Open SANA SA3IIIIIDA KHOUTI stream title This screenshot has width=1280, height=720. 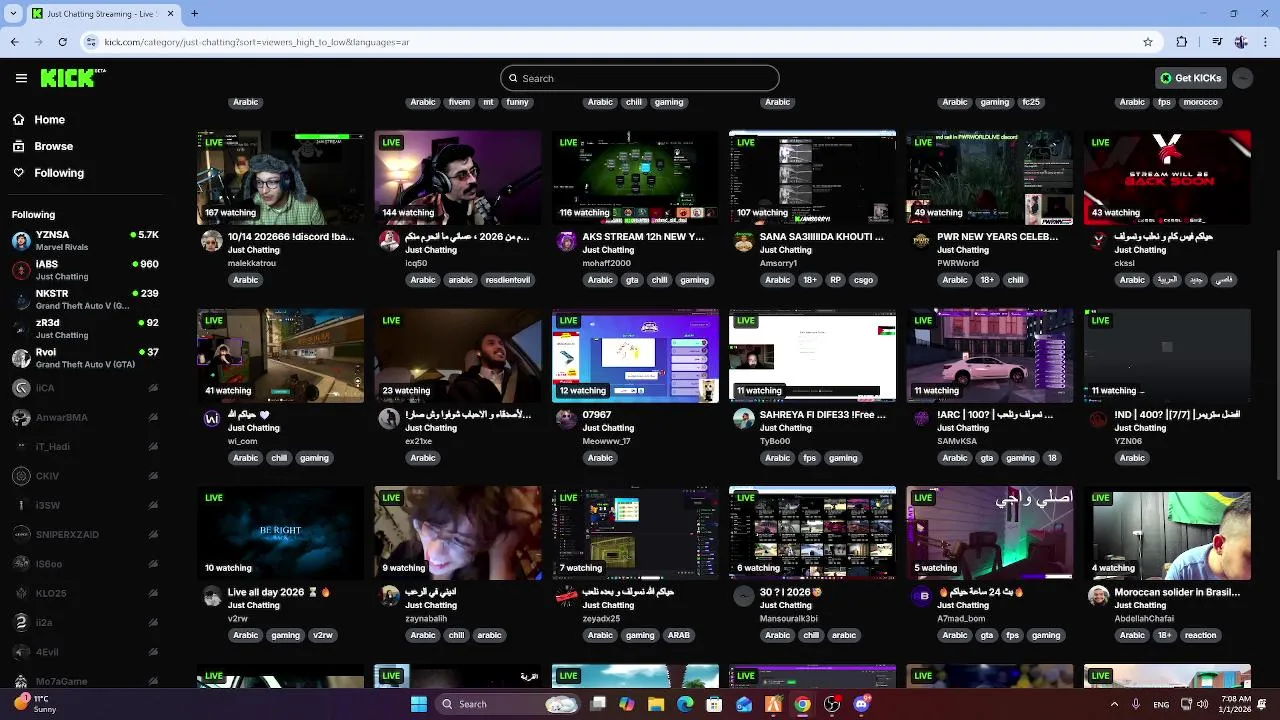click(822, 237)
